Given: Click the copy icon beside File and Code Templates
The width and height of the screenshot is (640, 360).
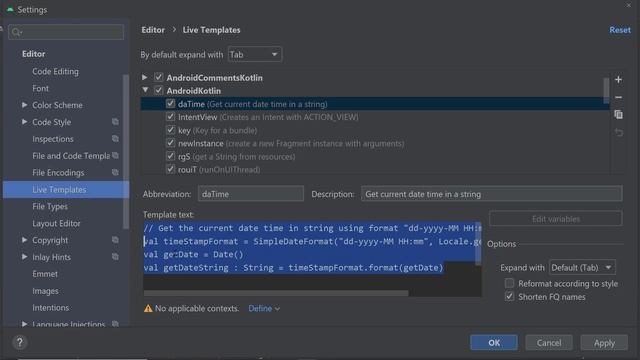Looking at the screenshot, I should tap(116, 156).
